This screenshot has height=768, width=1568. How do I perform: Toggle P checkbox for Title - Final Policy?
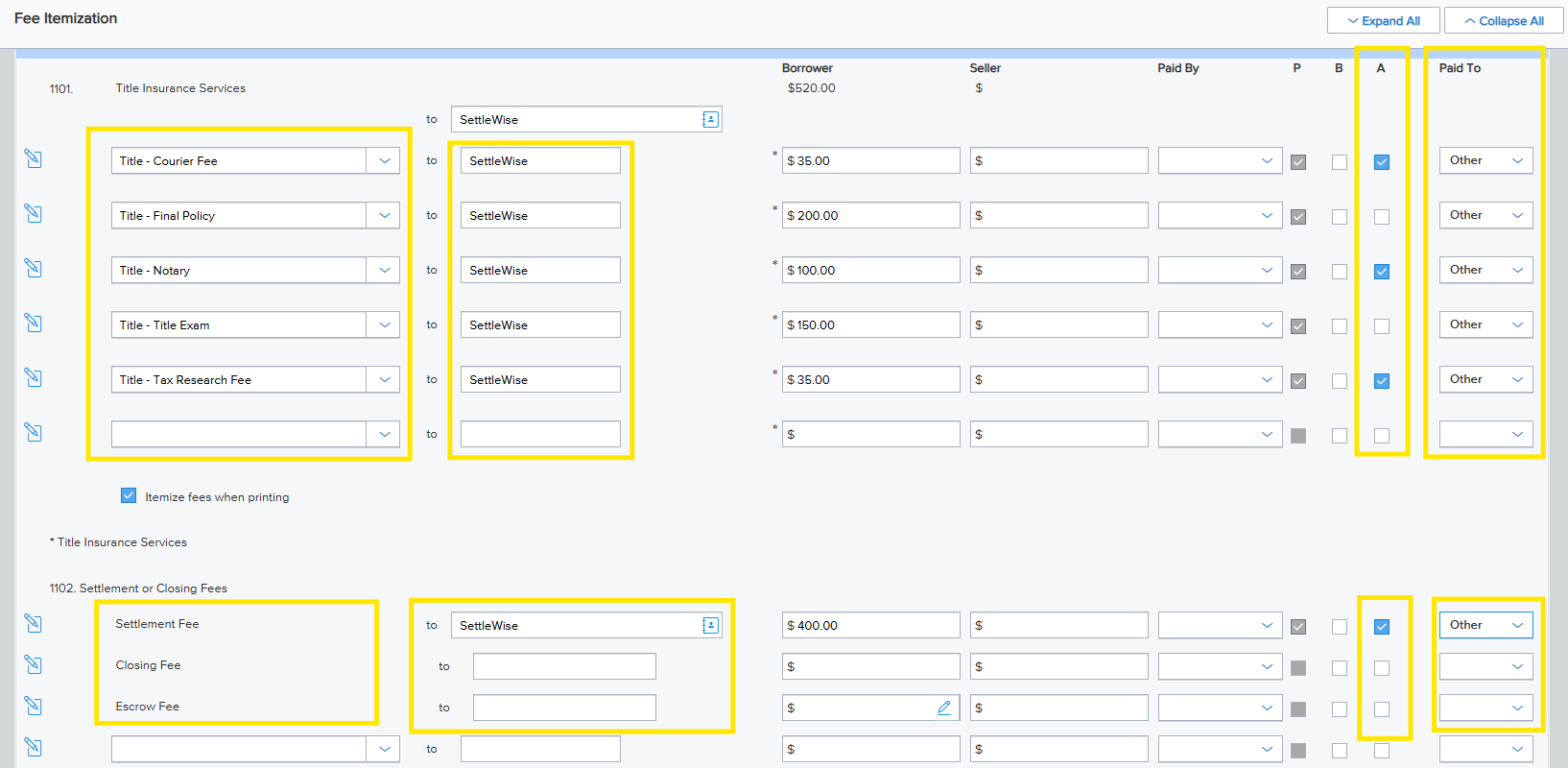click(x=1298, y=216)
